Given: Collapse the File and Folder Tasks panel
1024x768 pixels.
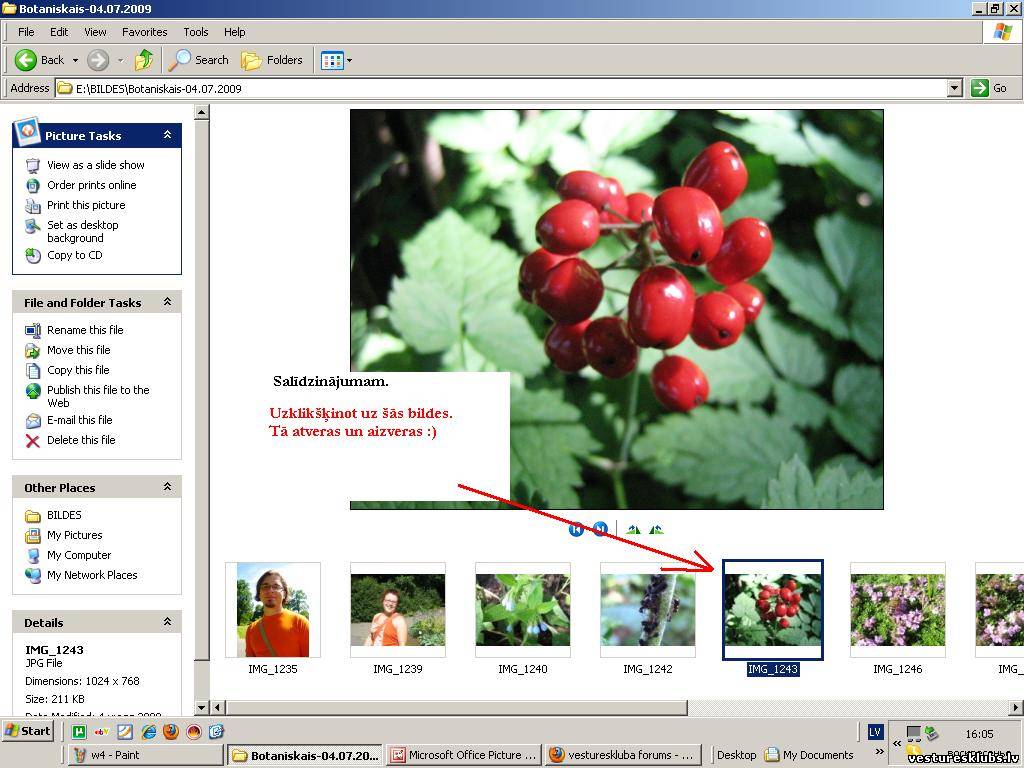Looking at the screenshot, I should tap(167, 302).
